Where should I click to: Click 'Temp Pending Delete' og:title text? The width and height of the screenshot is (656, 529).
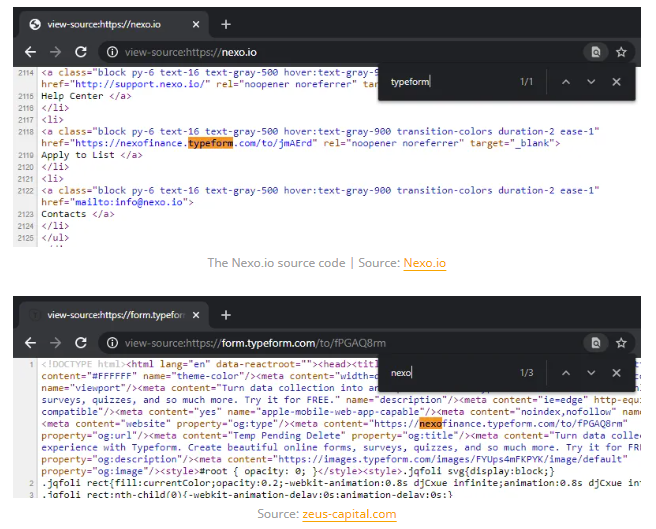pos(289,436)
